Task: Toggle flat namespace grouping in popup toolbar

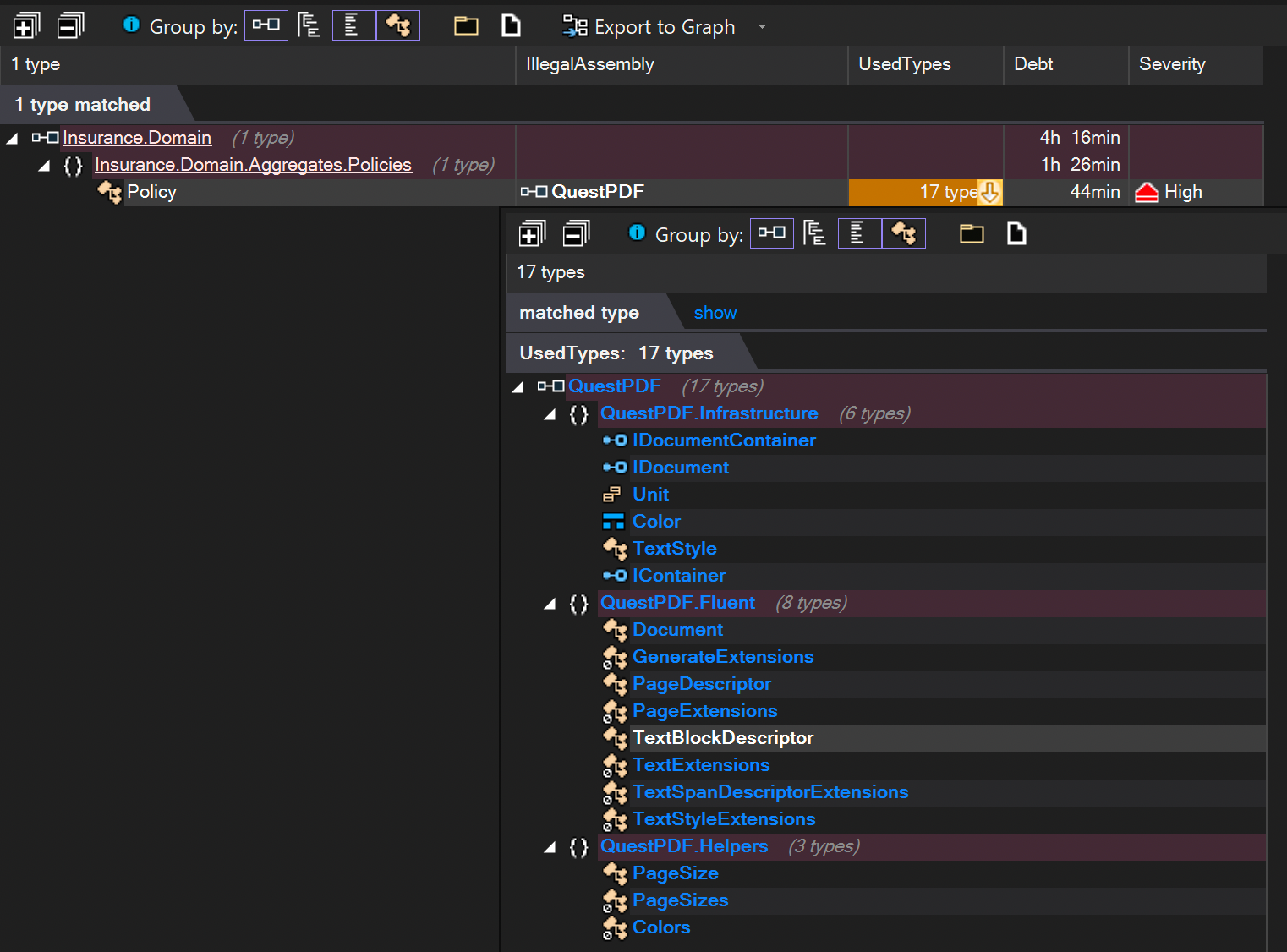Action: [859, 233]
